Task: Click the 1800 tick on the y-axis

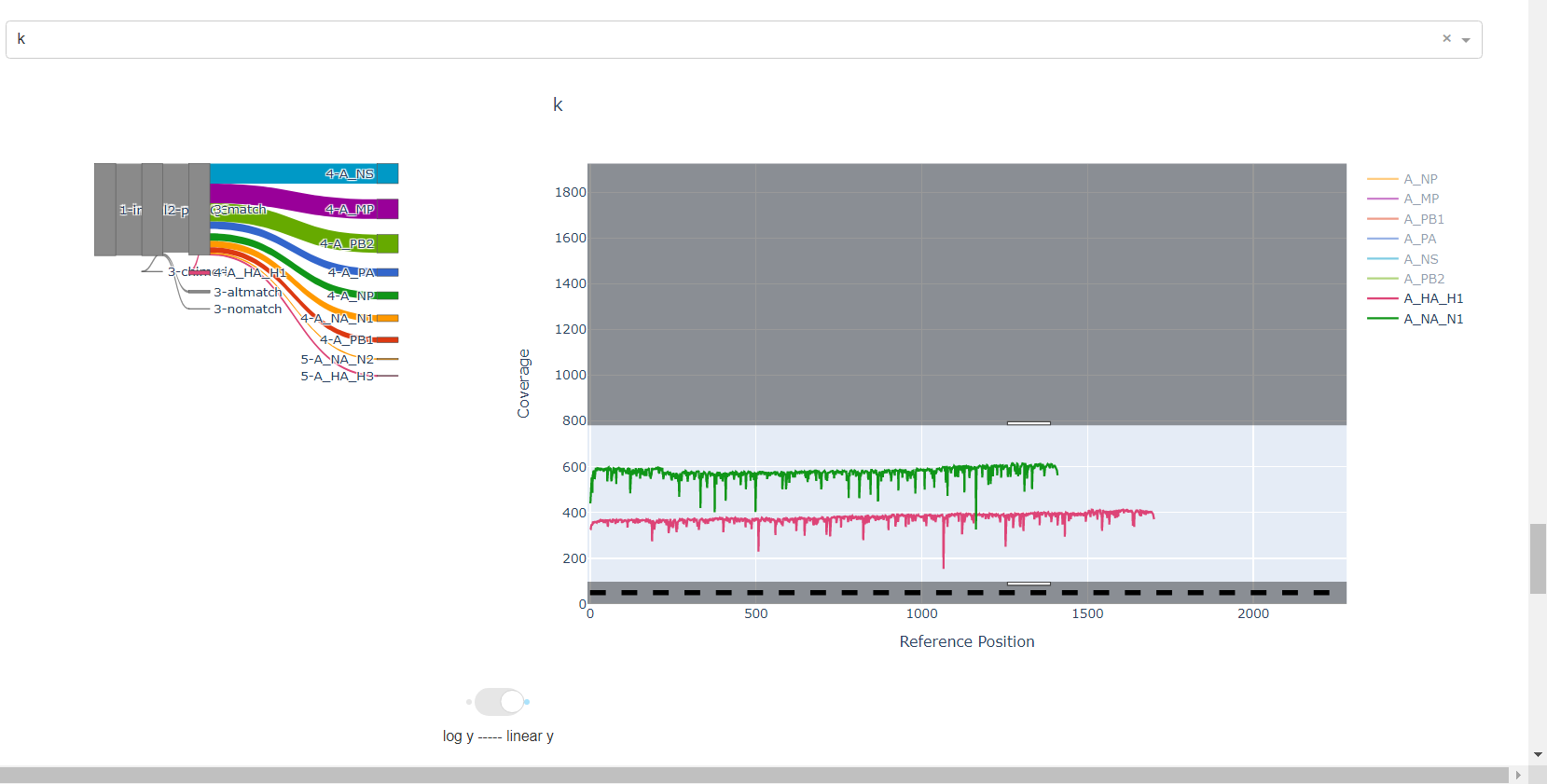Action: pos(571,192)
